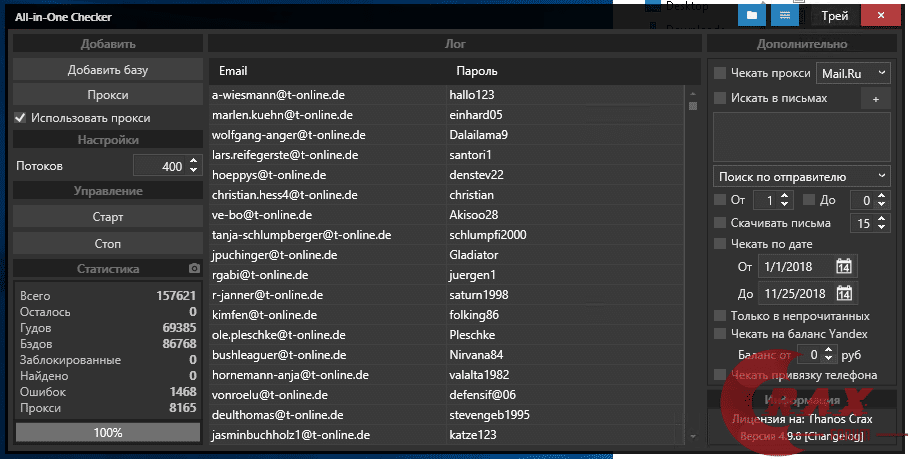Click the blue list icon in title bar
This screenshot has height=459, width=910.
[x=785, y=16]
